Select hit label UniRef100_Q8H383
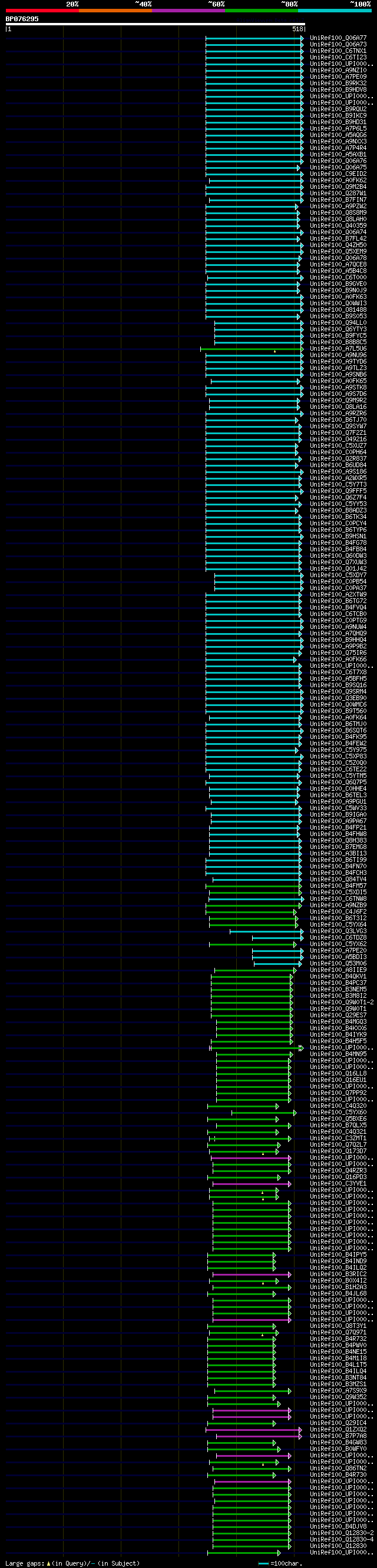Screen dimensions: 377x1568 click(x=338, y=840)
